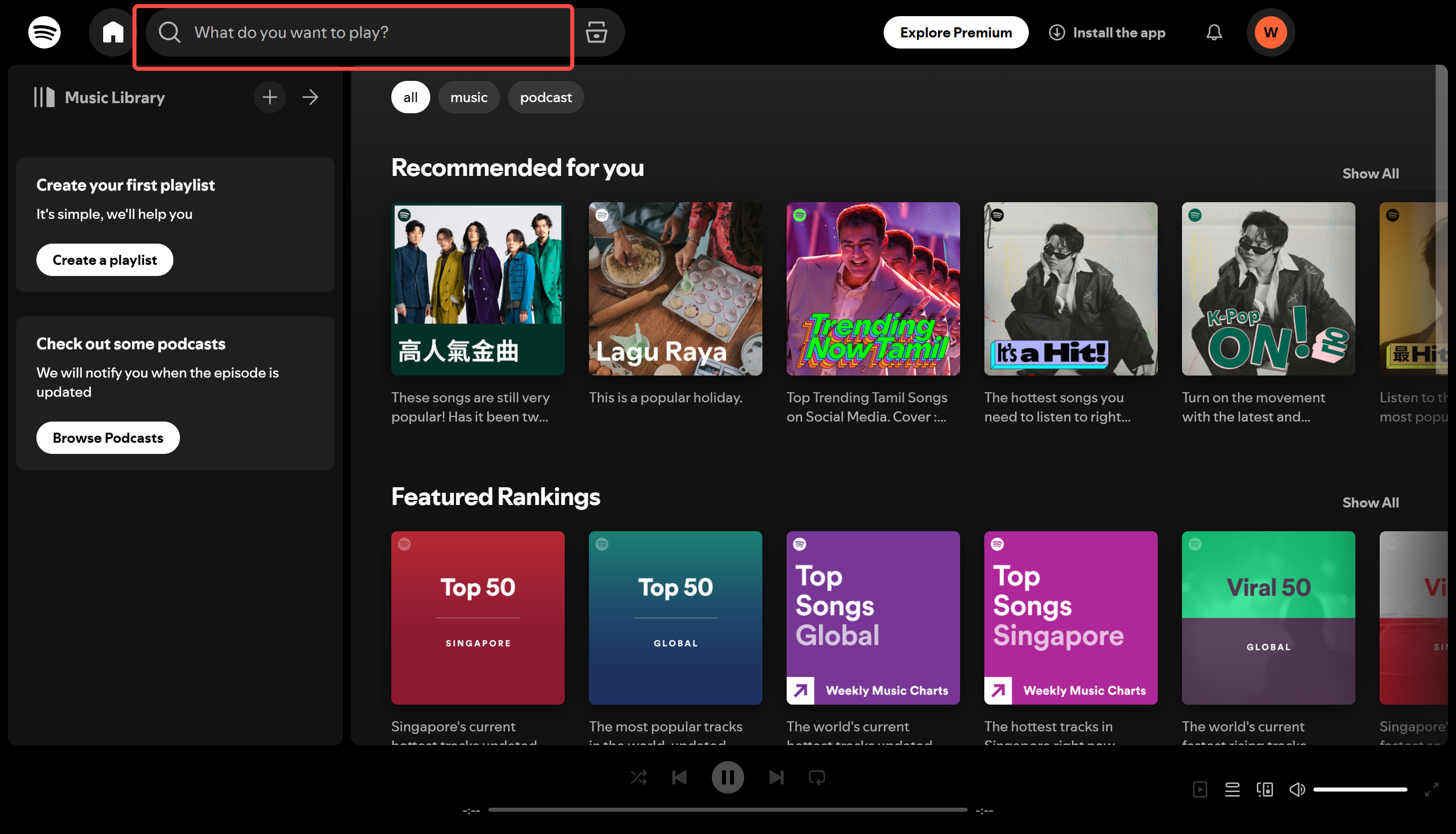Open the W profile avatar menu
The image size is (1456, 834).
tap(1270, 32)
